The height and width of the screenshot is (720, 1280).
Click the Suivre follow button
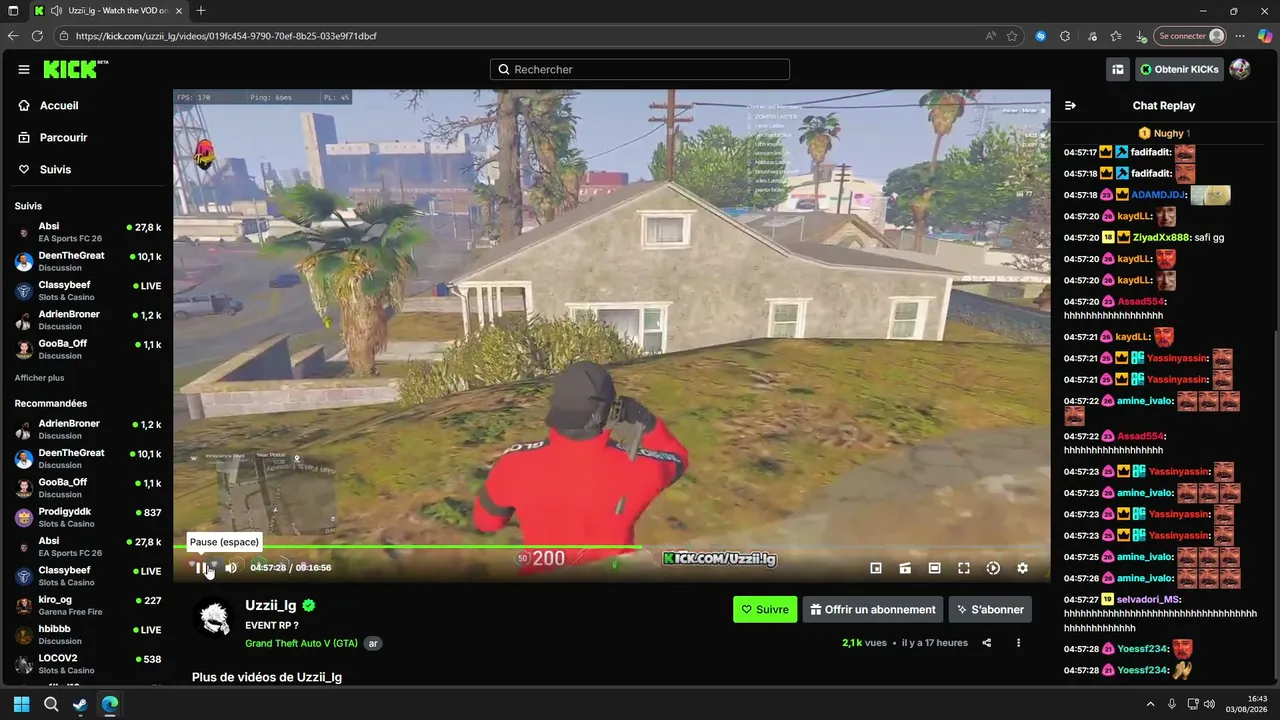click(x=765, y=609)
